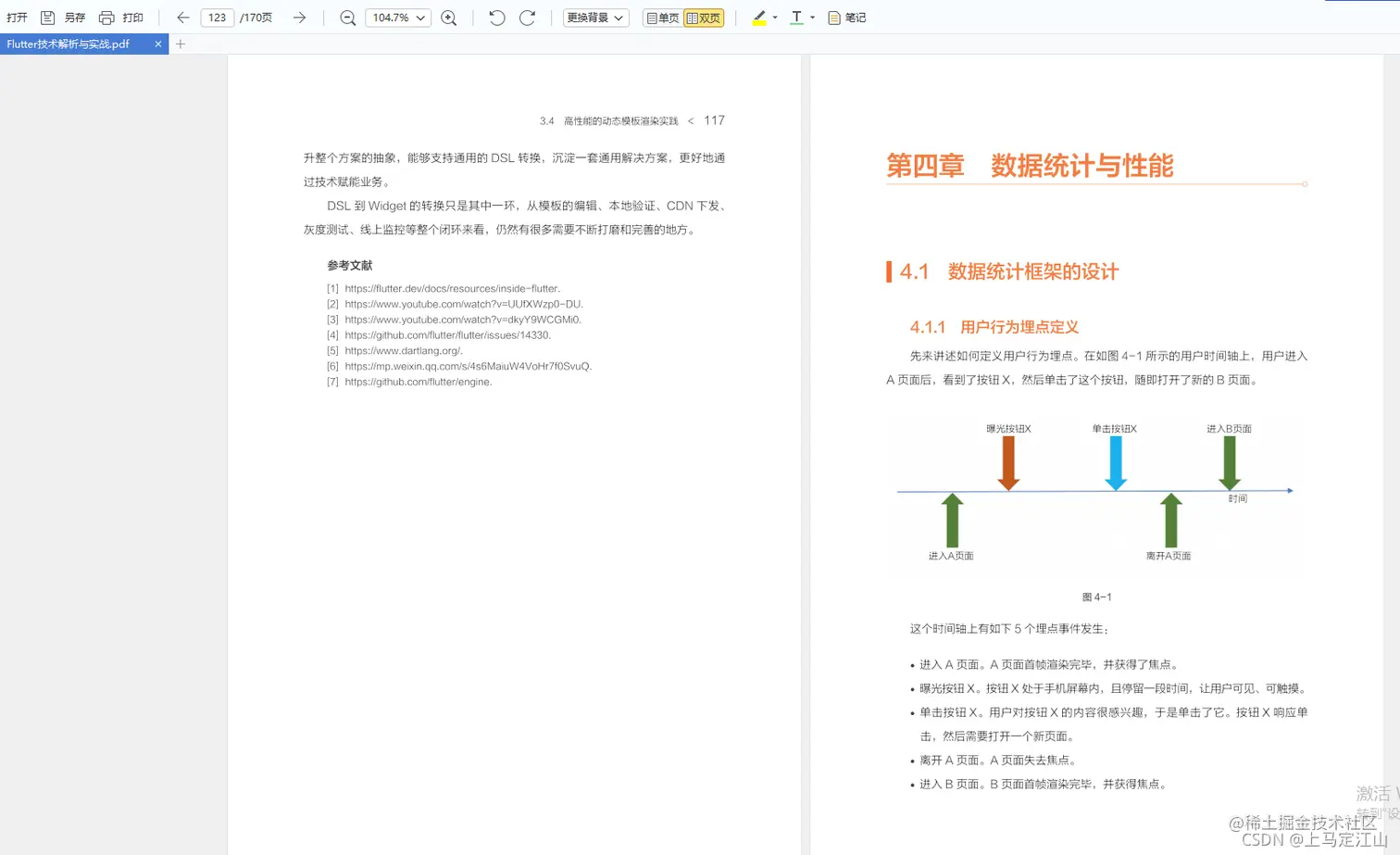
Task: Click the 进入A页面 label in the diagram
Action: (951, 556)
